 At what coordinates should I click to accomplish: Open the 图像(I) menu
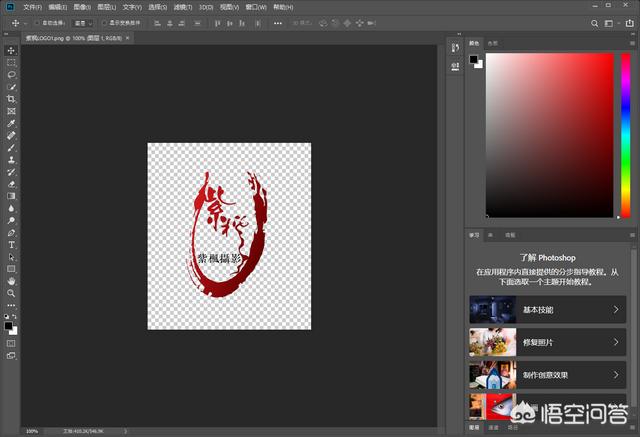tap(82, 7)
